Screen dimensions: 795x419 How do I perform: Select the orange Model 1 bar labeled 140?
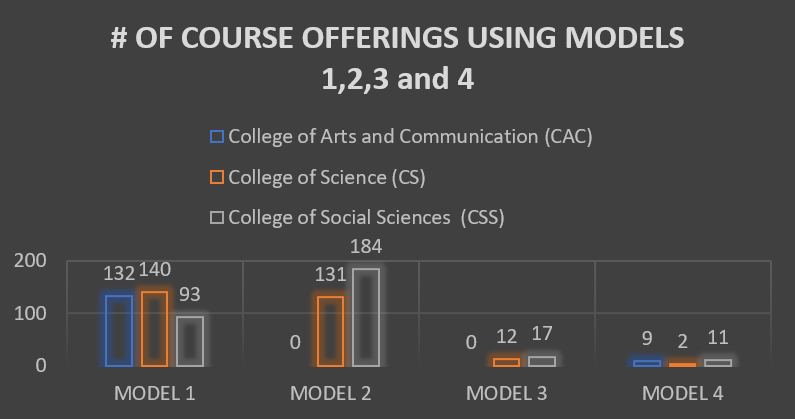(x=155, y=329)
